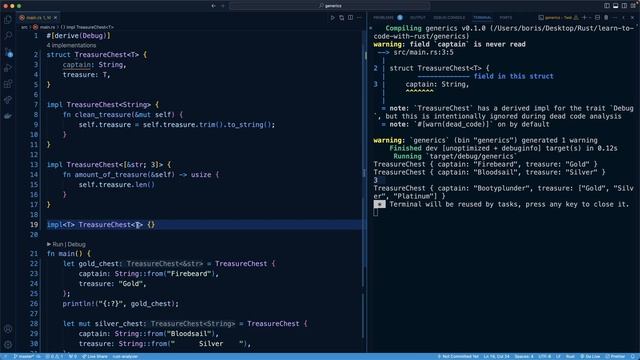Screen dimensions: 640x360
Task: Click the UTF-8 encoding selector
Action: pos(545,356)
